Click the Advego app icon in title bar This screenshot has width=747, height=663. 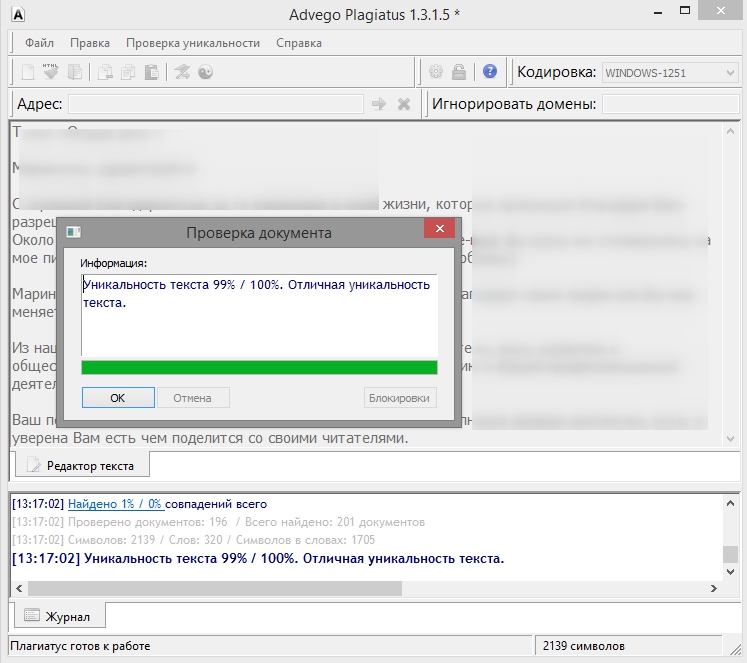tap(18, 15)
